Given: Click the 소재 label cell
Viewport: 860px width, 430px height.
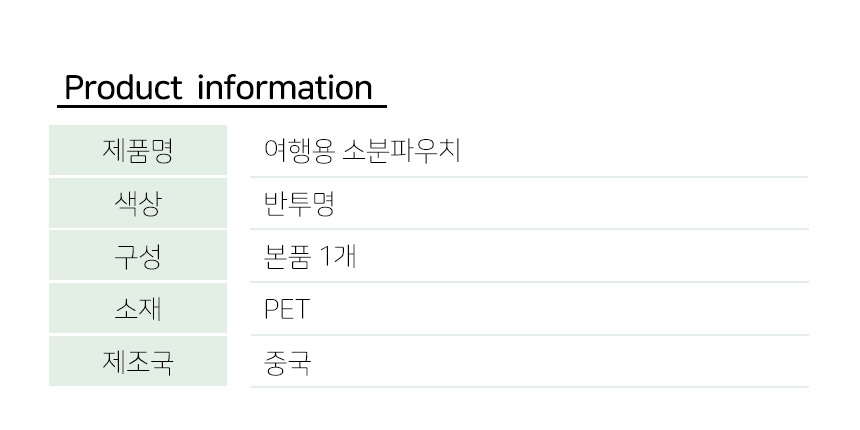Looking at the screenshot, I should coord(138,310).
